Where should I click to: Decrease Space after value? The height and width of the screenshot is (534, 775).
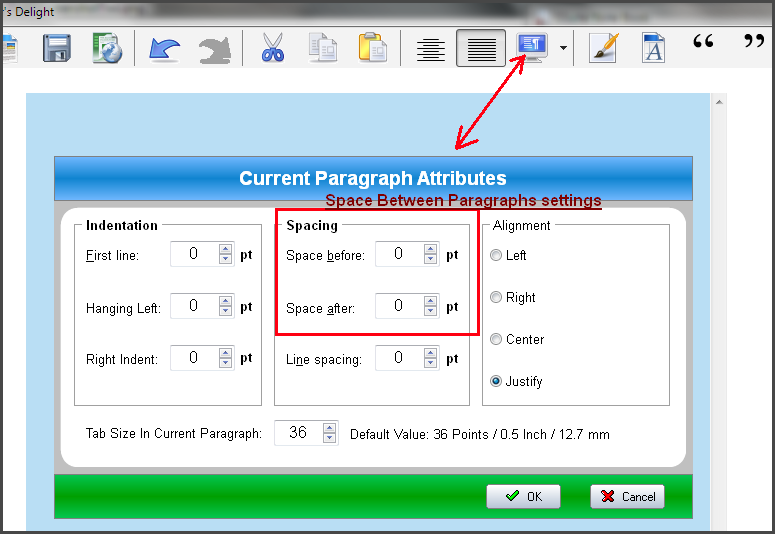pos(431,311)
